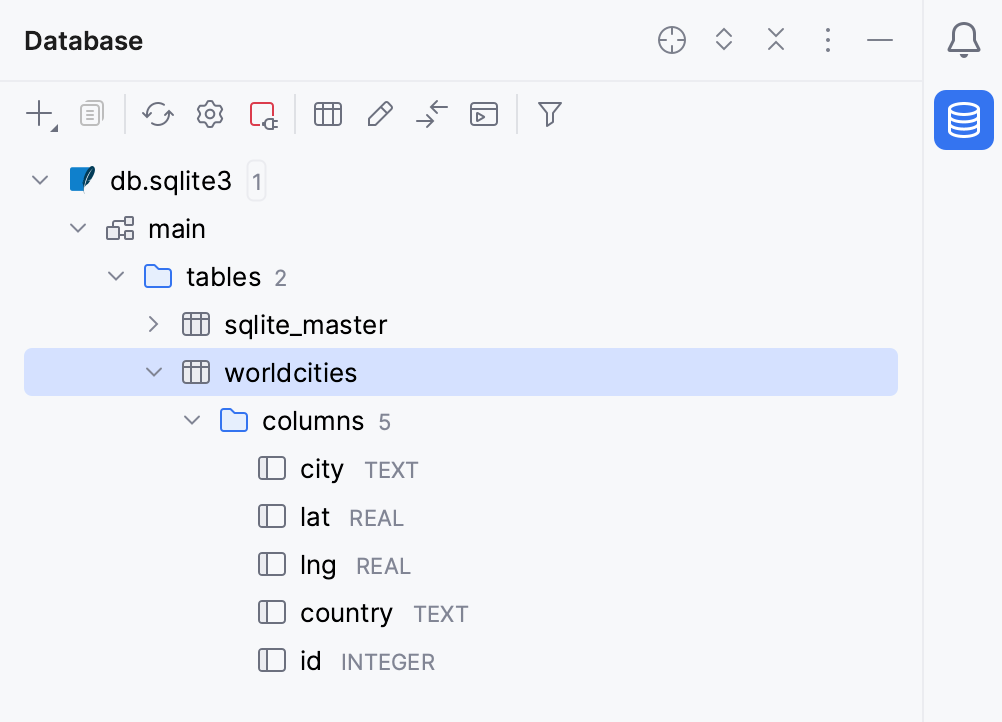Image resolution: width=1002 pixels, height=722 pixels.
Task: Open DDL in console icon
Action: point(484,114)
